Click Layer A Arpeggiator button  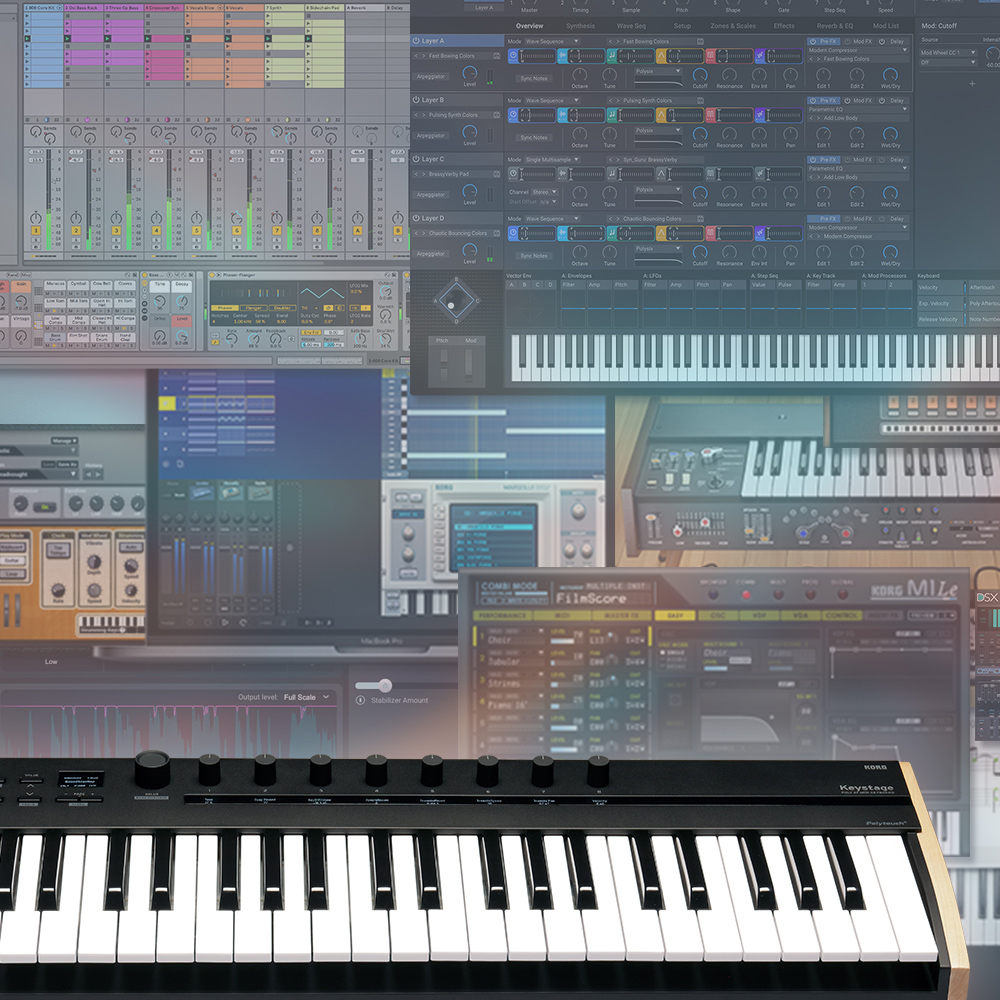click(x=430, y=77)
